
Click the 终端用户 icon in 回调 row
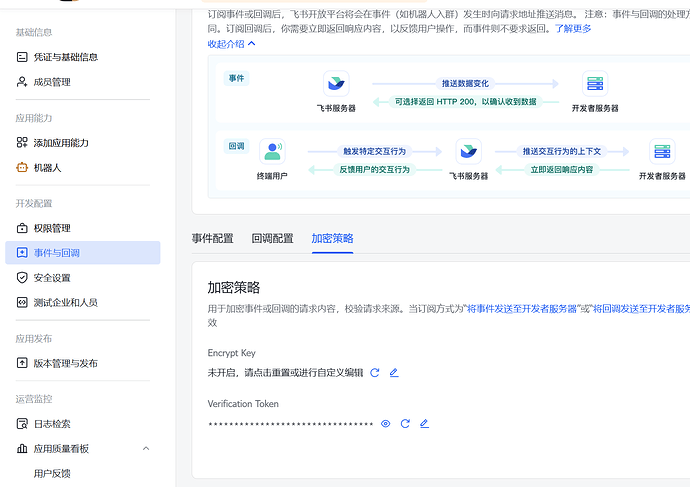coord(272,151)
